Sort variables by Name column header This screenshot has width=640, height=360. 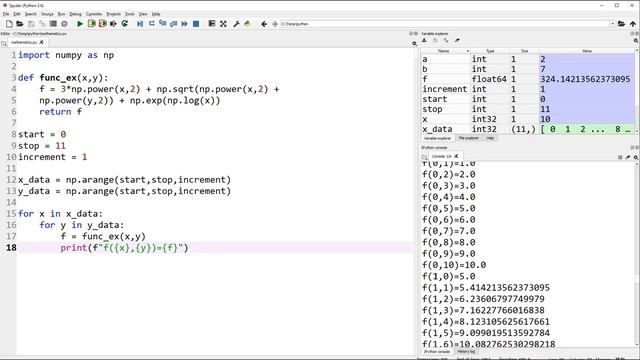click(x=444, y=51)
